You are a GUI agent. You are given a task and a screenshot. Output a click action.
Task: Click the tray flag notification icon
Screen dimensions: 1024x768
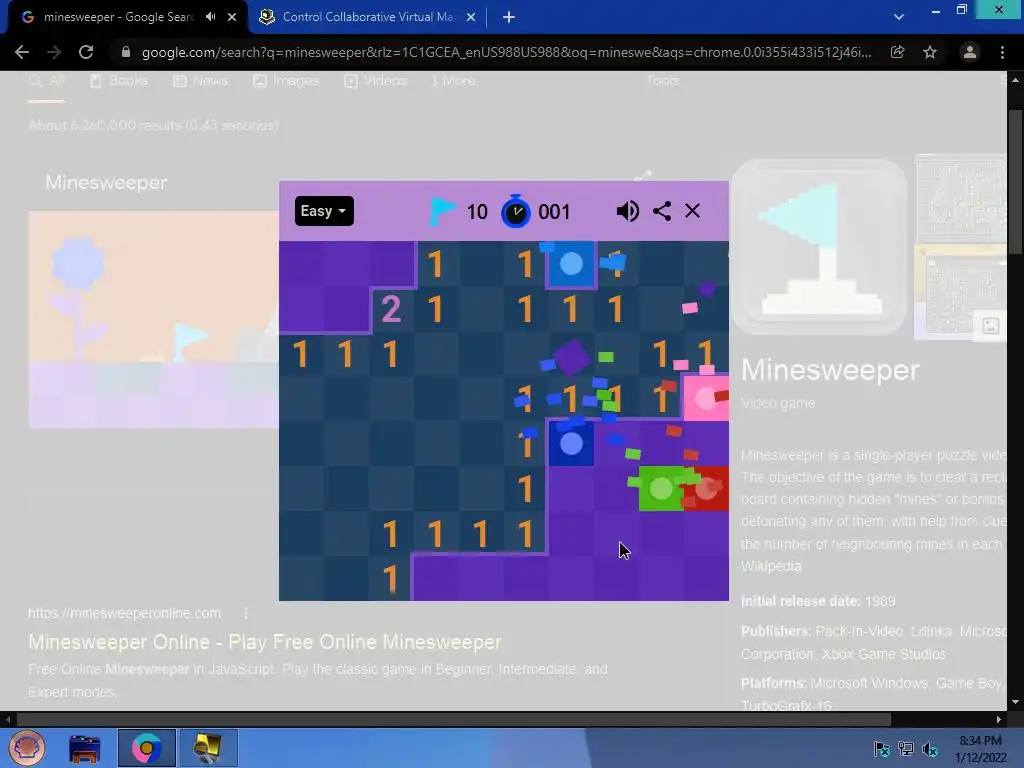pyautogui.click(x=882, y=748)
